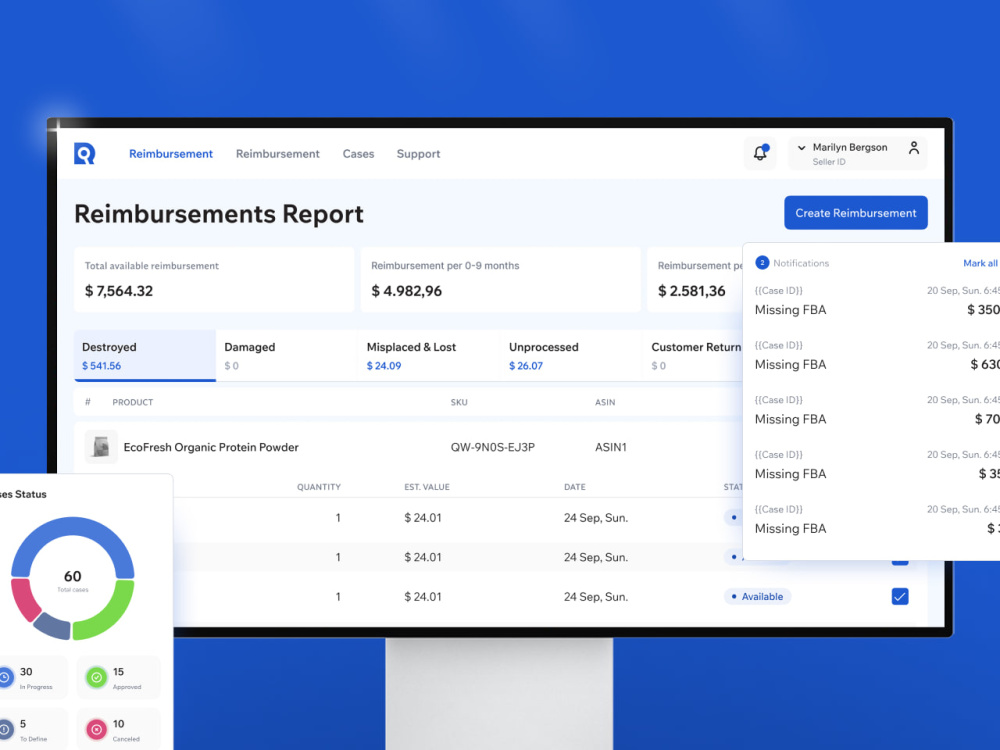Click the DATE column header
1000x750 pixels.
click(575, 487)
